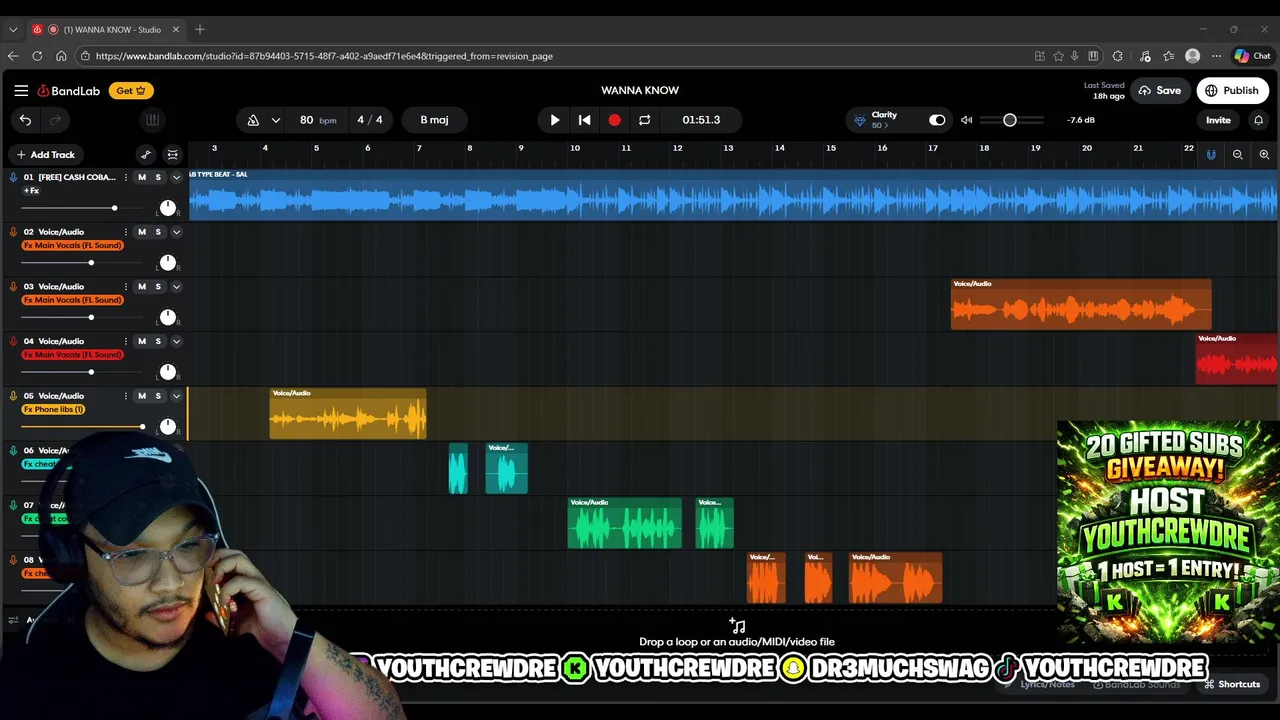Click track 02 pan knob
Image resolution: width=1280 pixels, height=720 pixels.
pos(168,263)
